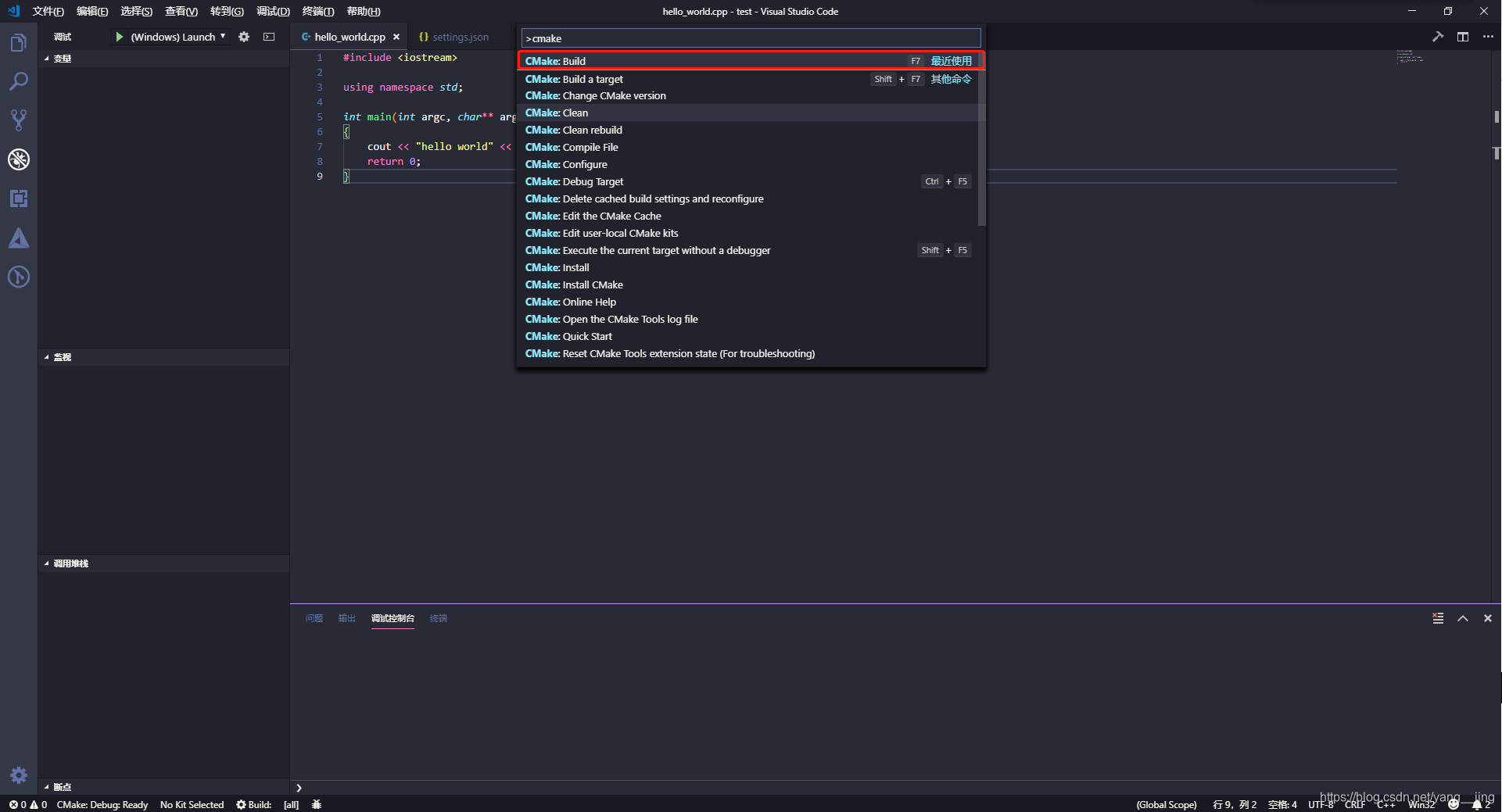This screenshot has width=1502, height=812.
Task: Open the Debug view icon
Action: (19, 159)
